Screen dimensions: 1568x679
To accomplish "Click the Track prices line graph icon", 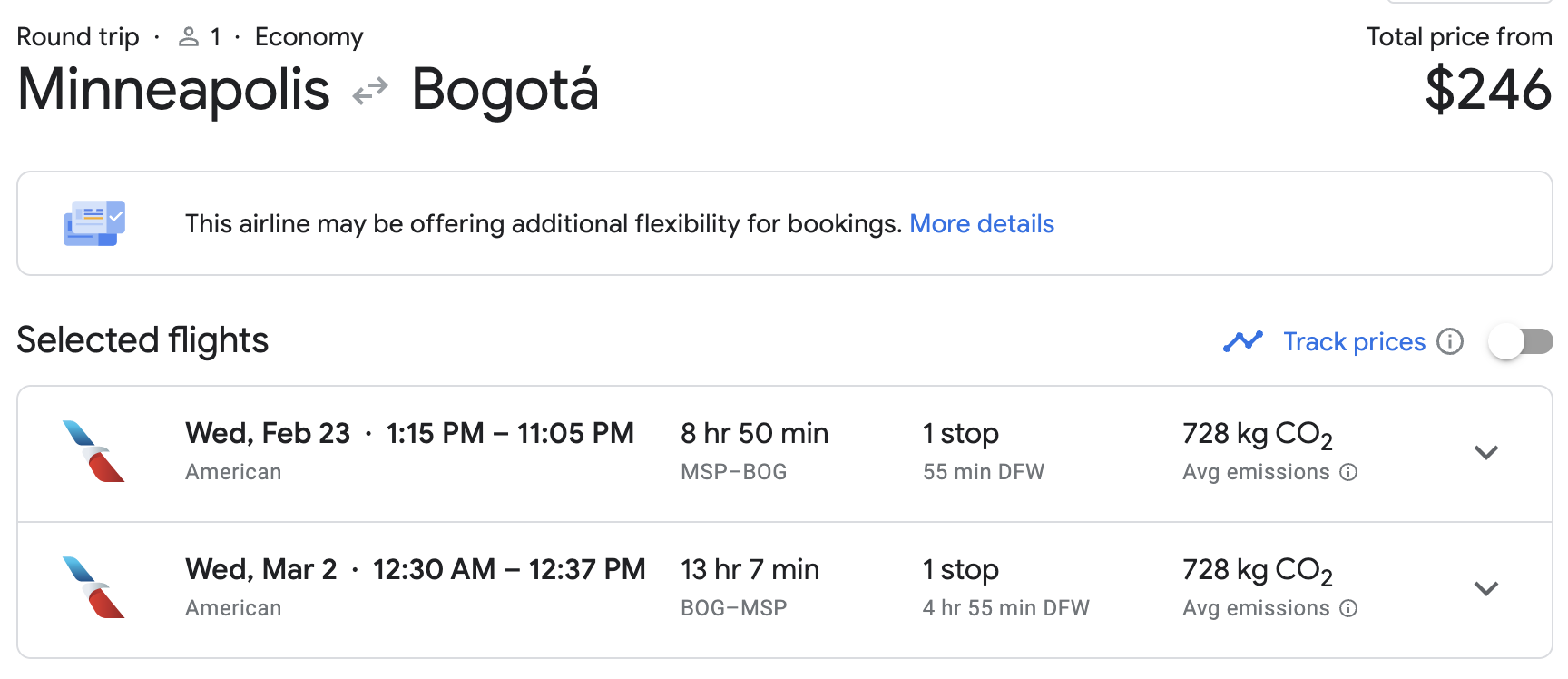I will tap(1243, 341).
